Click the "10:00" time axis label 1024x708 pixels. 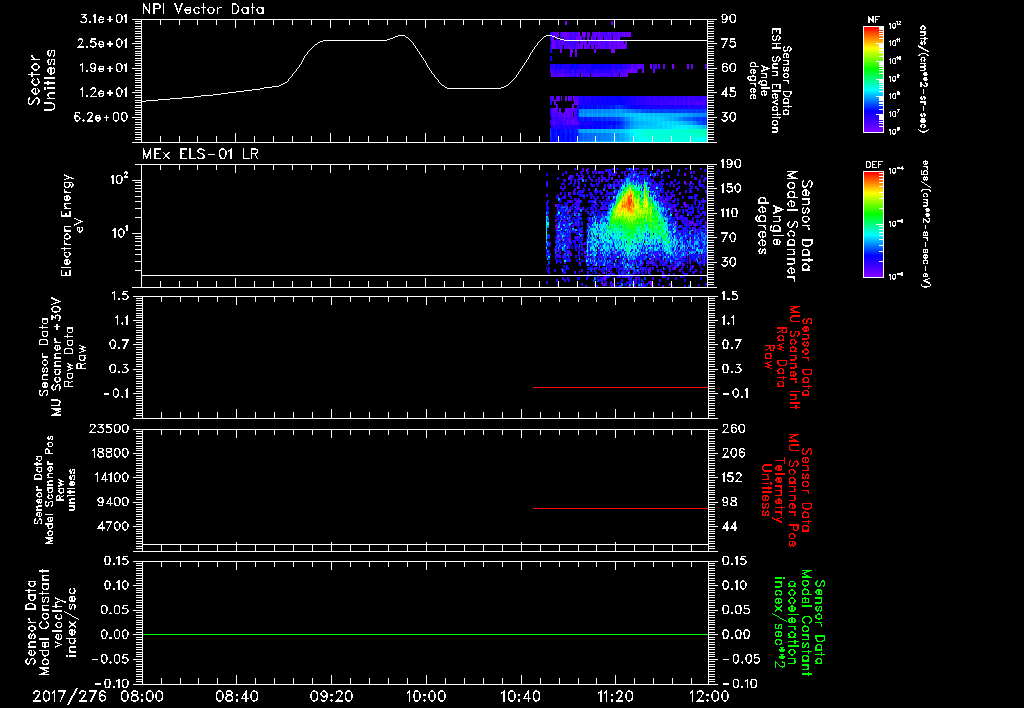[426, 696]
